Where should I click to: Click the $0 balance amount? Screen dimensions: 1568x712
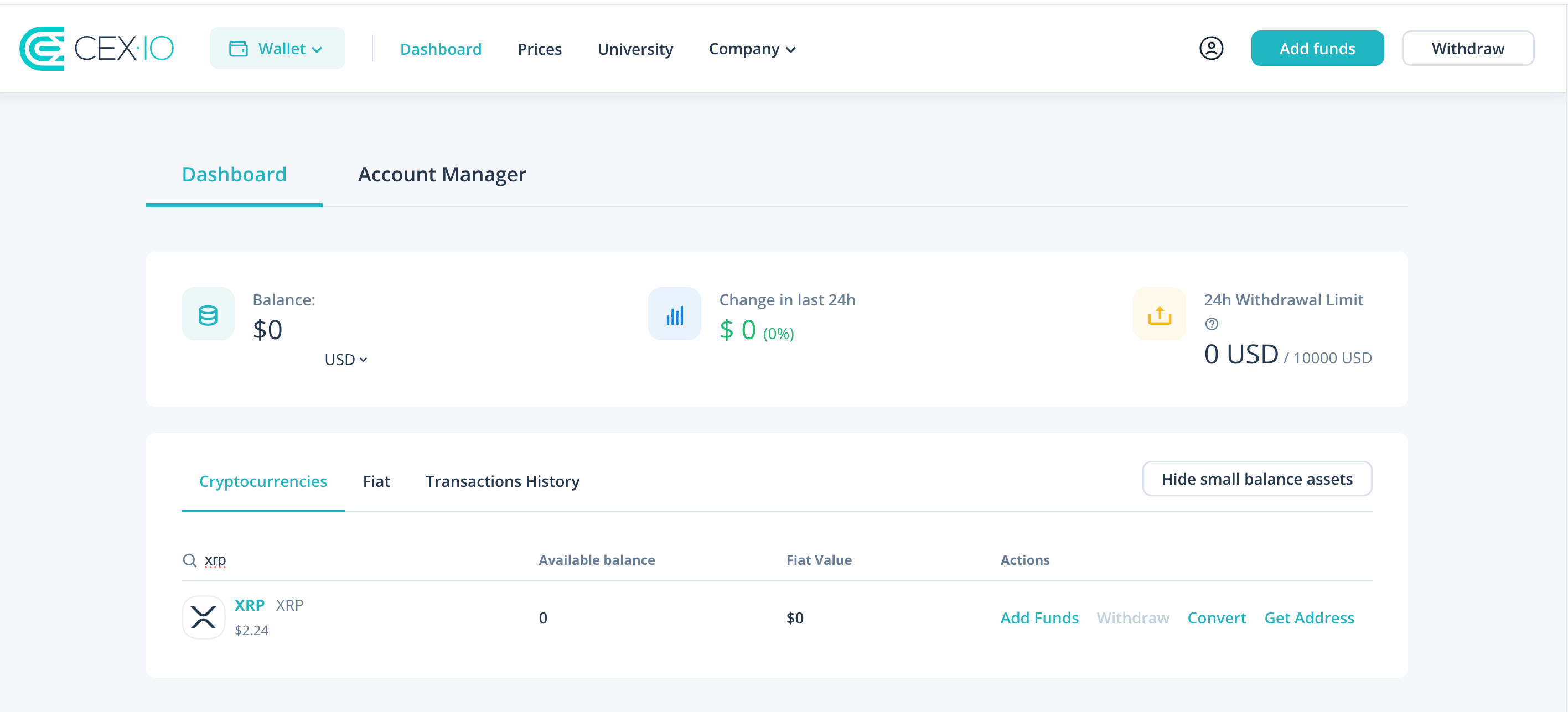pos(267,330)
